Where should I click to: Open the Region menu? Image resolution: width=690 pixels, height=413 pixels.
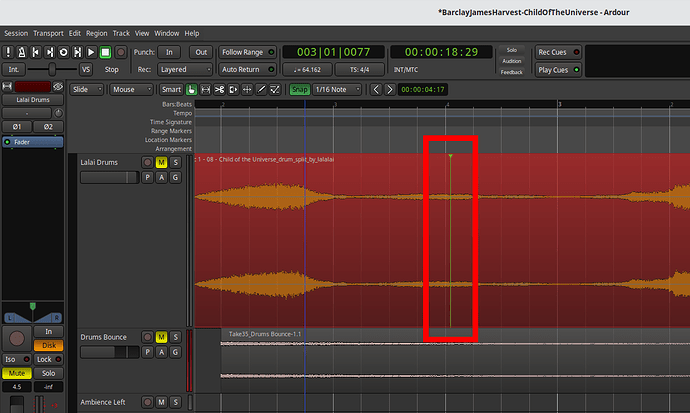(96, 33)
